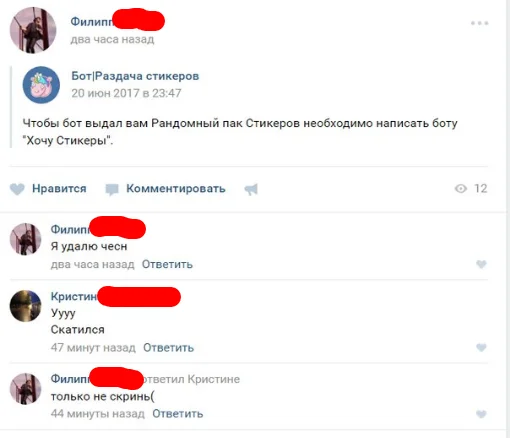Open the three-dot post options menu
Screen dimensions: 510x438
(x=479, y=23)
